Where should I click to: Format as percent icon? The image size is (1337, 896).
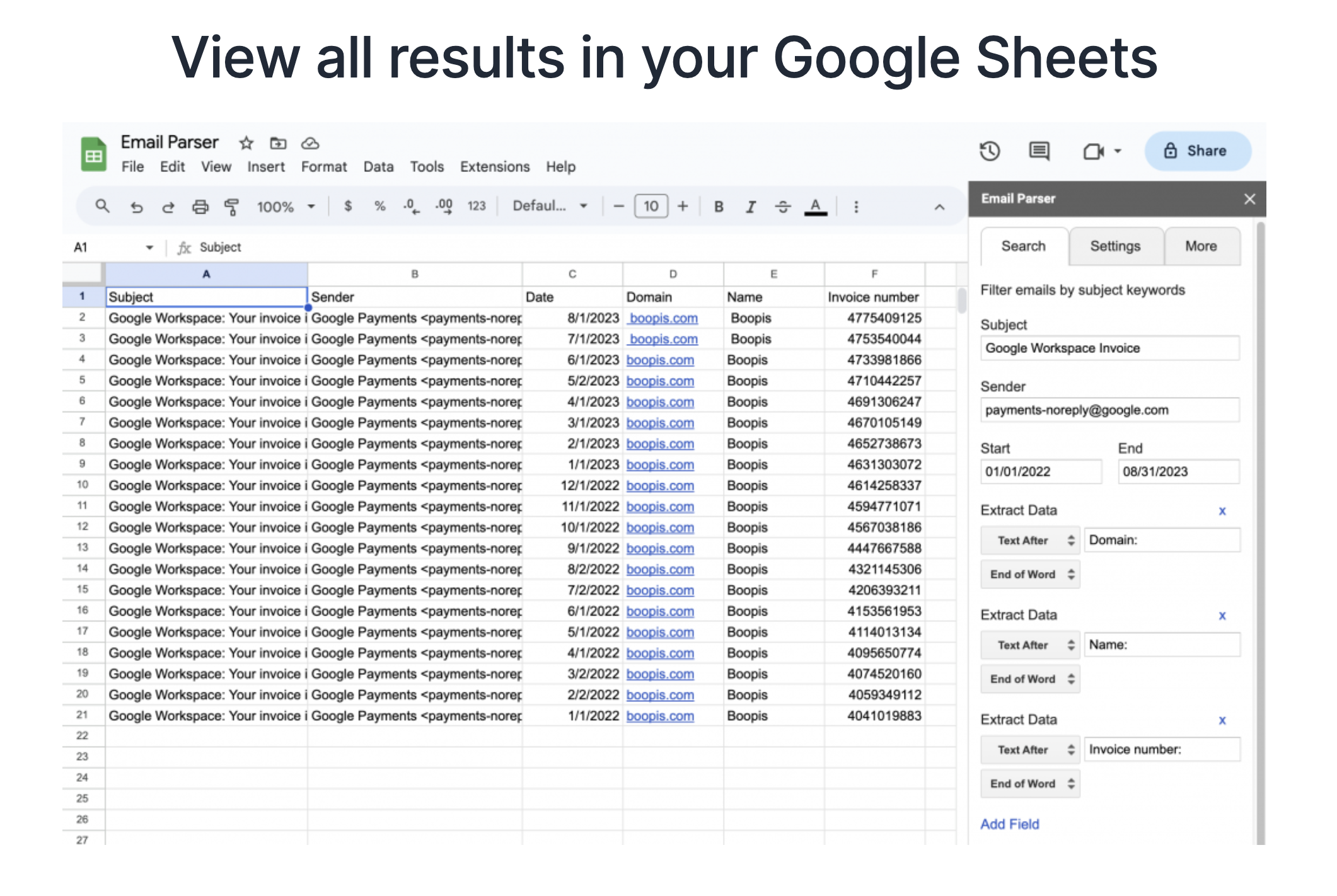(x=379, y=206)
